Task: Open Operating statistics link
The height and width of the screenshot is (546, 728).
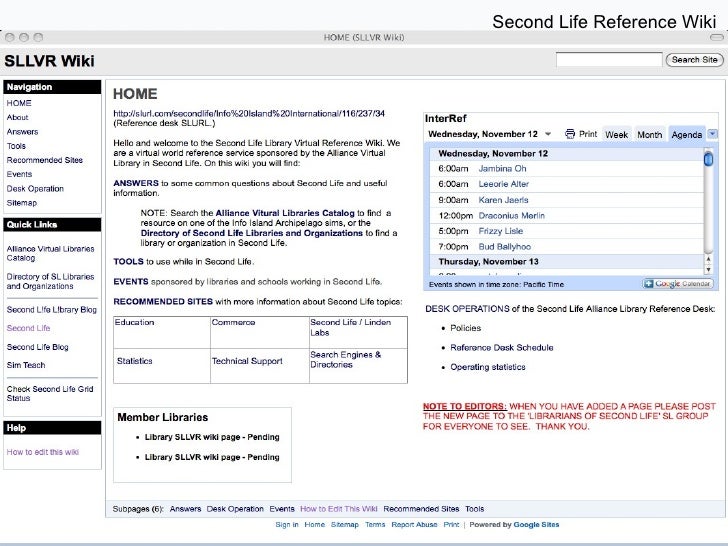Action: 488,367
